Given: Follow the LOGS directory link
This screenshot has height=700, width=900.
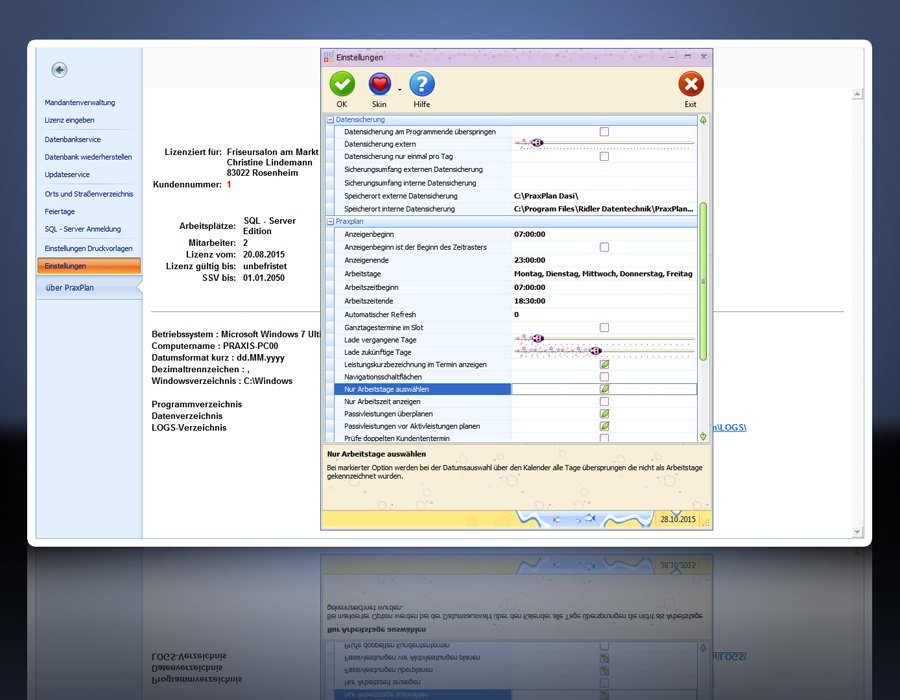Looking at the screenshot, I should pyautogui.click(x=730, y=427).
